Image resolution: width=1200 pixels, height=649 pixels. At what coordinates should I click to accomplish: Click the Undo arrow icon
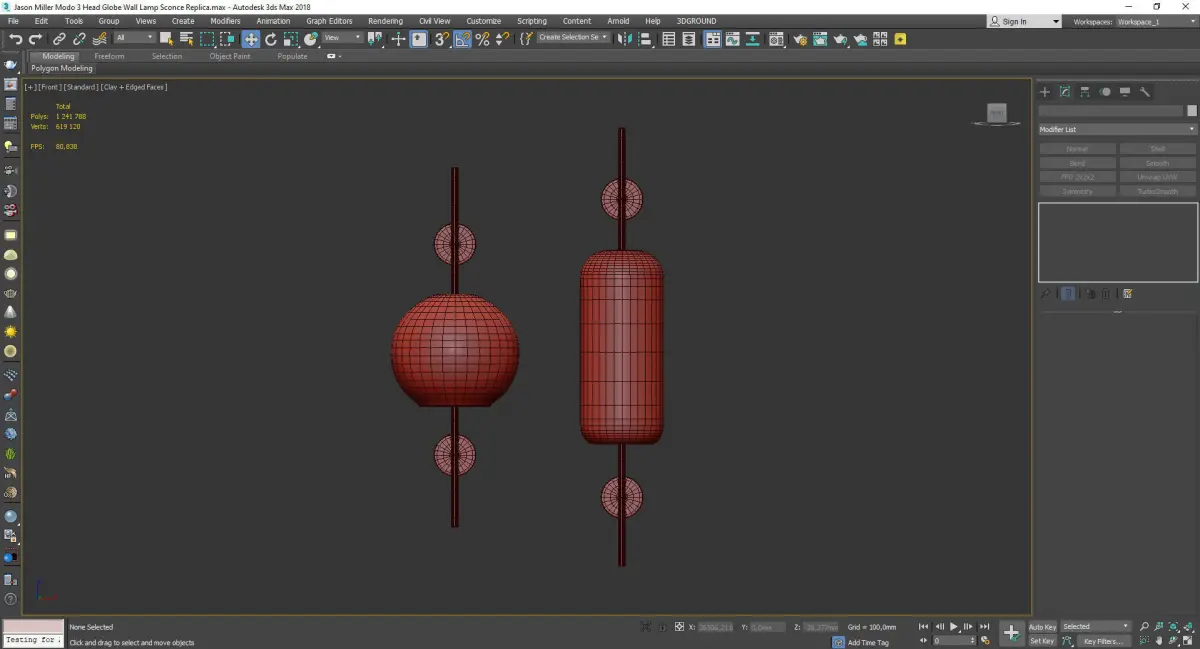tap(15, 39)
